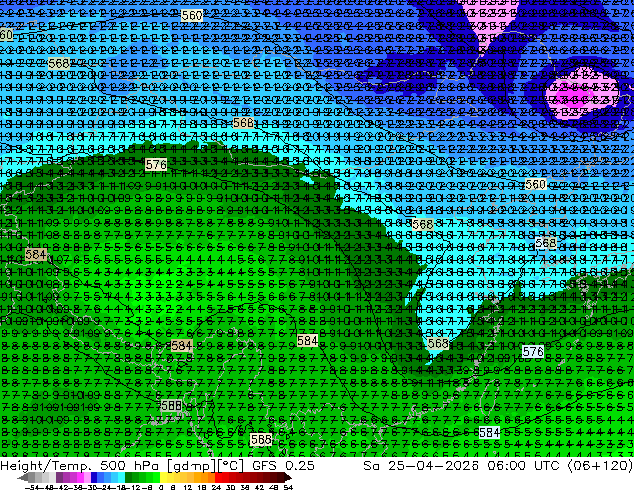Click the 'GFS 0.25' model label

[283, 466]
